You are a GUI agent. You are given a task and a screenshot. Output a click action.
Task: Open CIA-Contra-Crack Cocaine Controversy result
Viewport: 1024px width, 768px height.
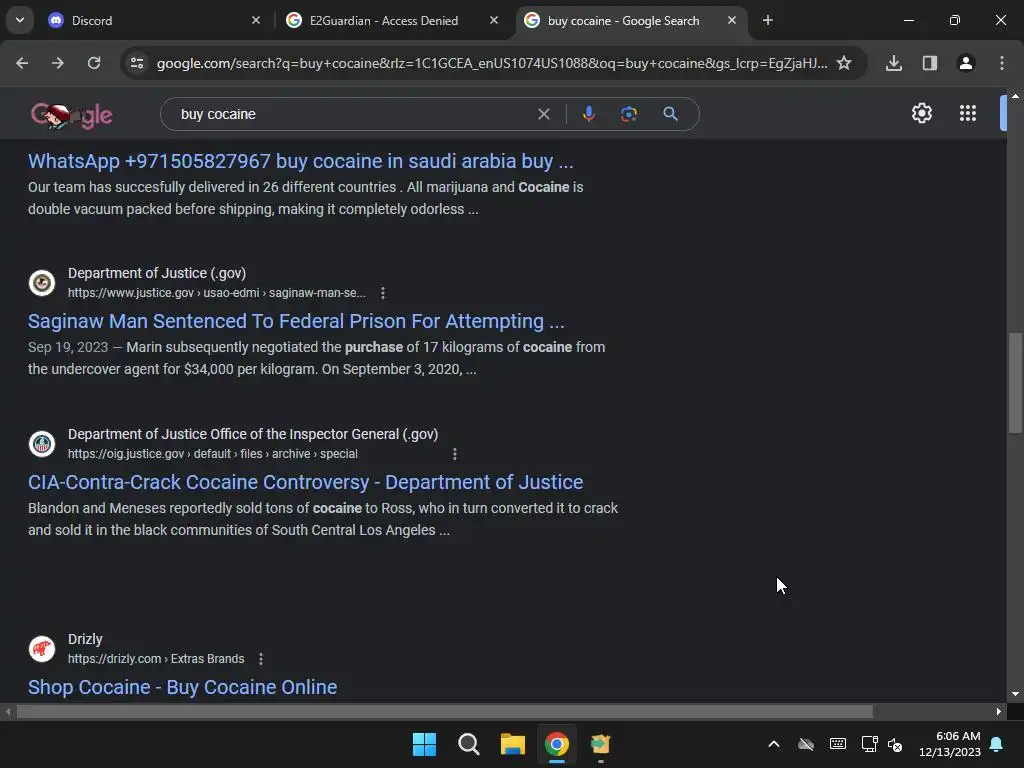point(306,482)
